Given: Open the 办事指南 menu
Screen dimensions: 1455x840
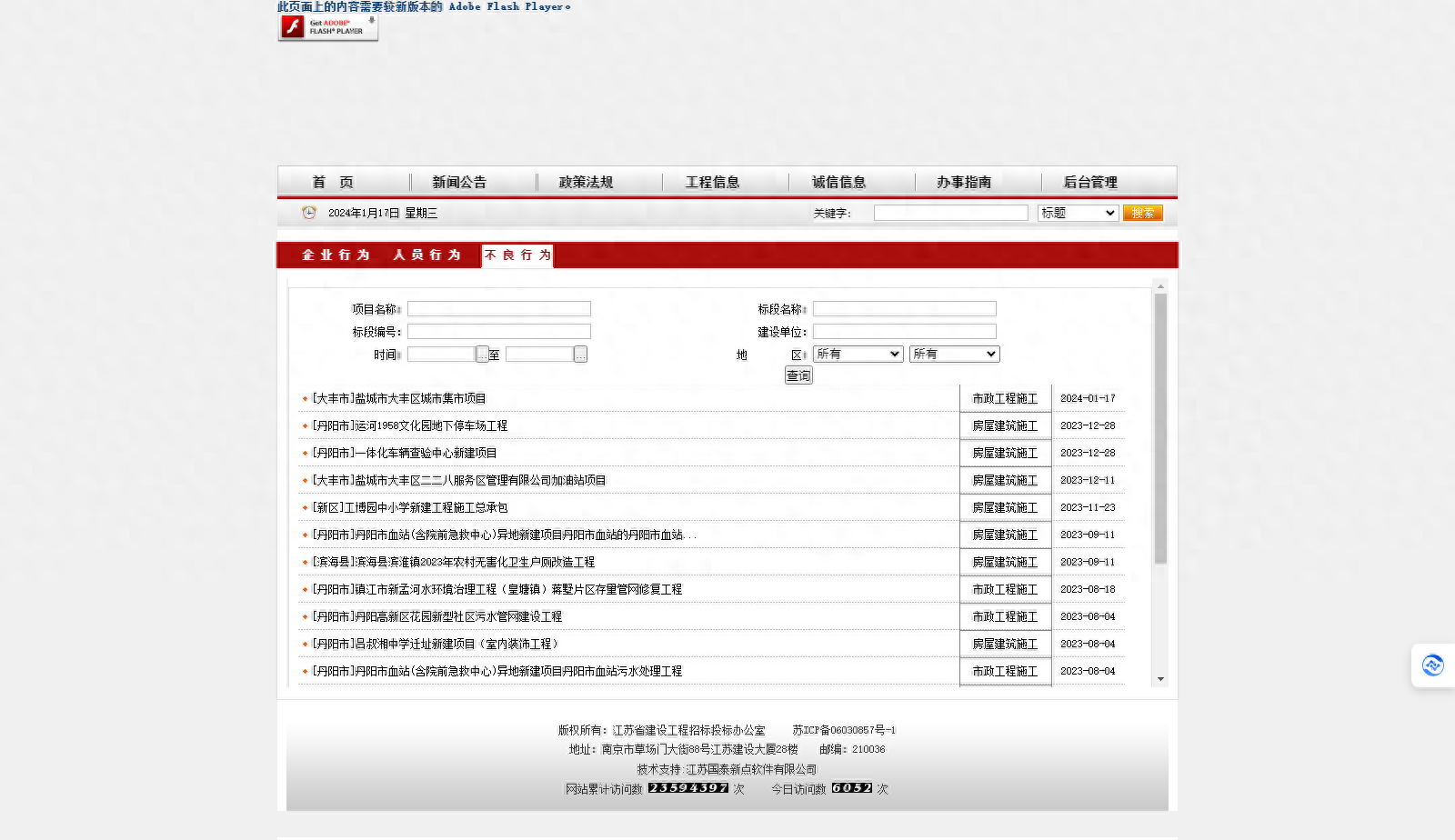Looking at the screenshot, I should point(964,182).
